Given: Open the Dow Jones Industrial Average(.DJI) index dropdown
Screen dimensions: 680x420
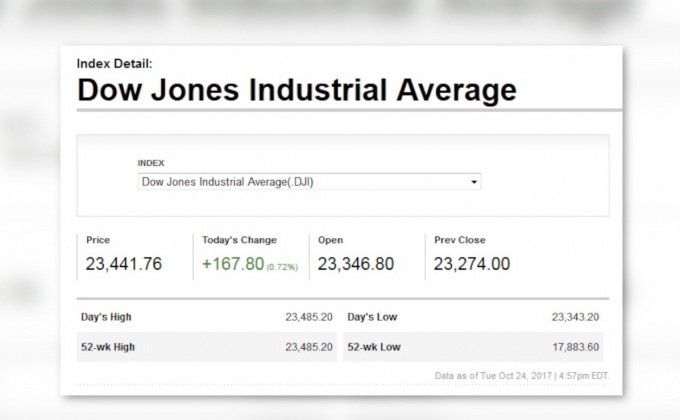Looking at the screenshot, I should click(x=308, y=182).
